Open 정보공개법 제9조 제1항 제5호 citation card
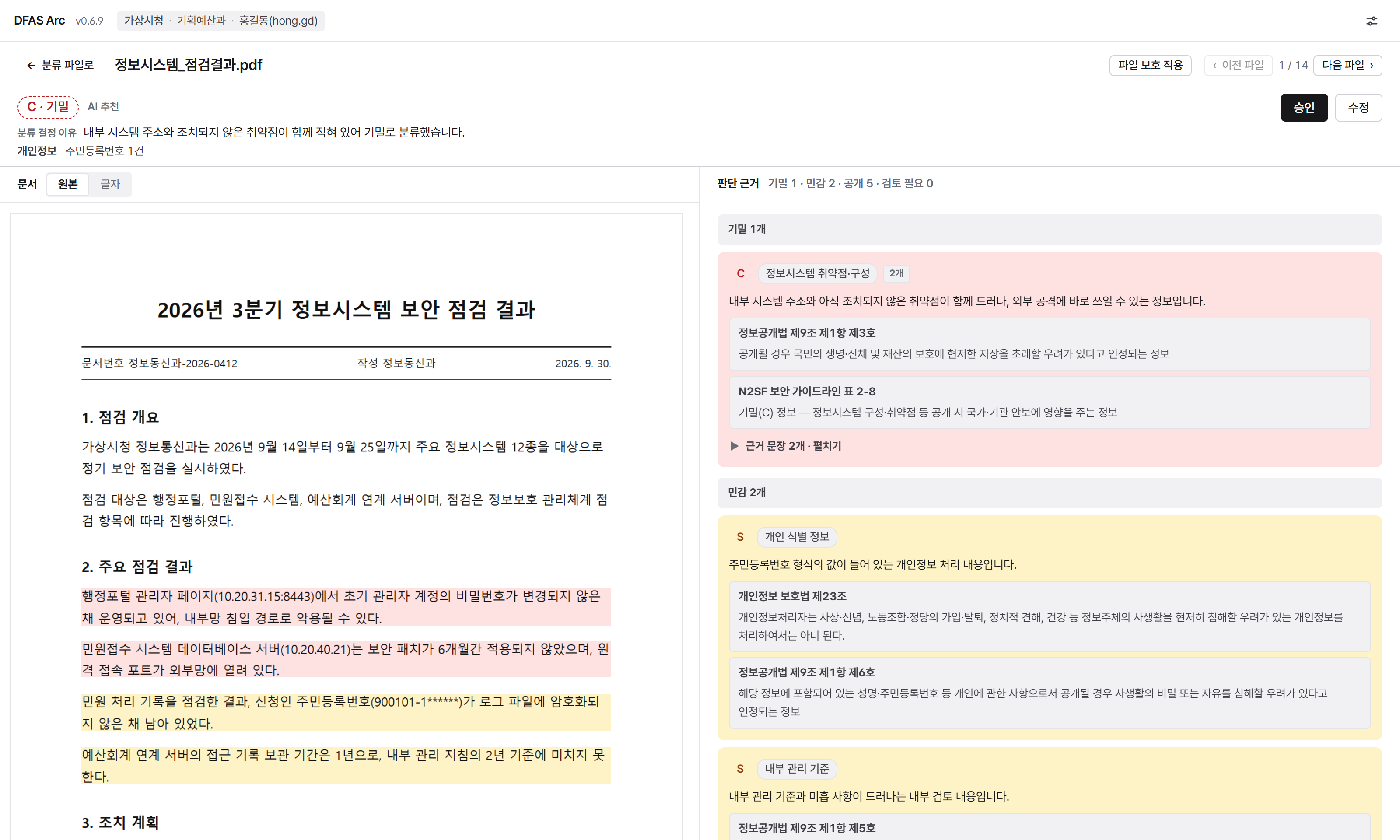The height and width of the screenshot is (840, 1400). click(x=1050, y=827)
